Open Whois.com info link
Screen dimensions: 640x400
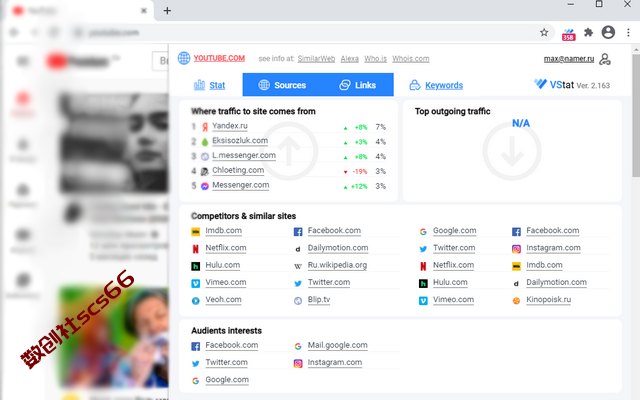[411, 59]
